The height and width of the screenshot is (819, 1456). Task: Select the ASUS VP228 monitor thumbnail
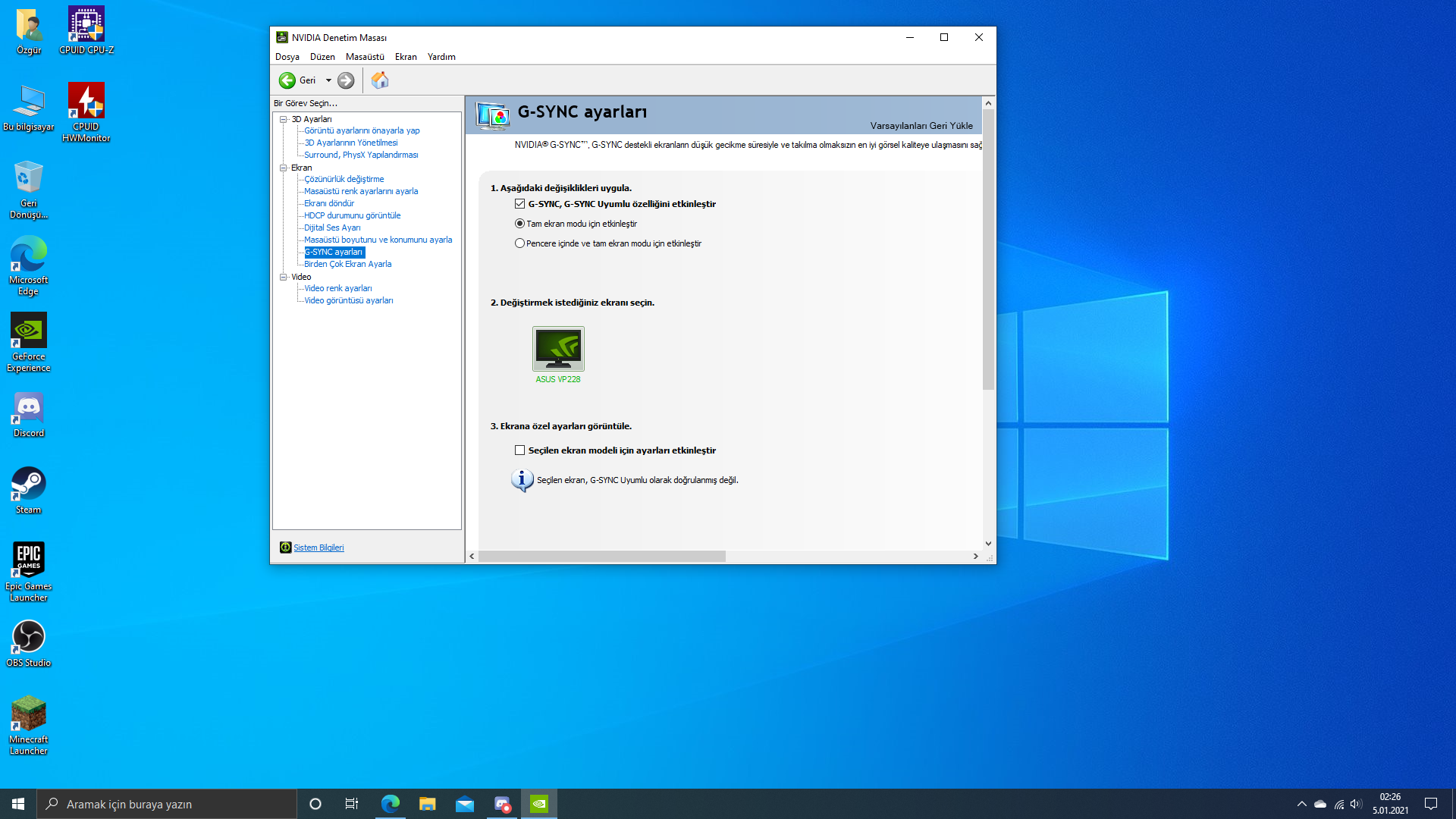[x=558, y=349]
